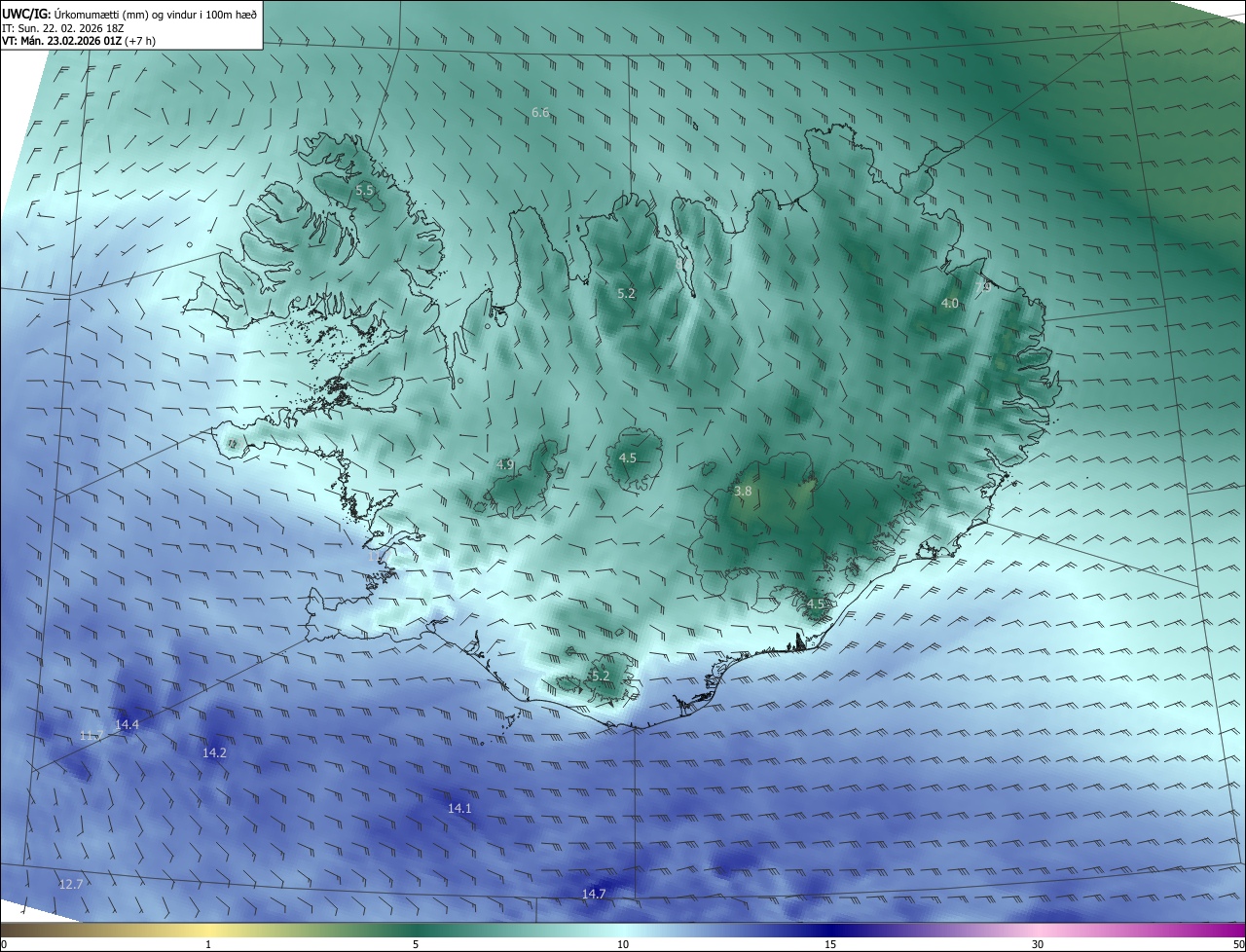Click the color scale tick labeled 0
Screen dimensions: 1246x952
click(4, 944)
